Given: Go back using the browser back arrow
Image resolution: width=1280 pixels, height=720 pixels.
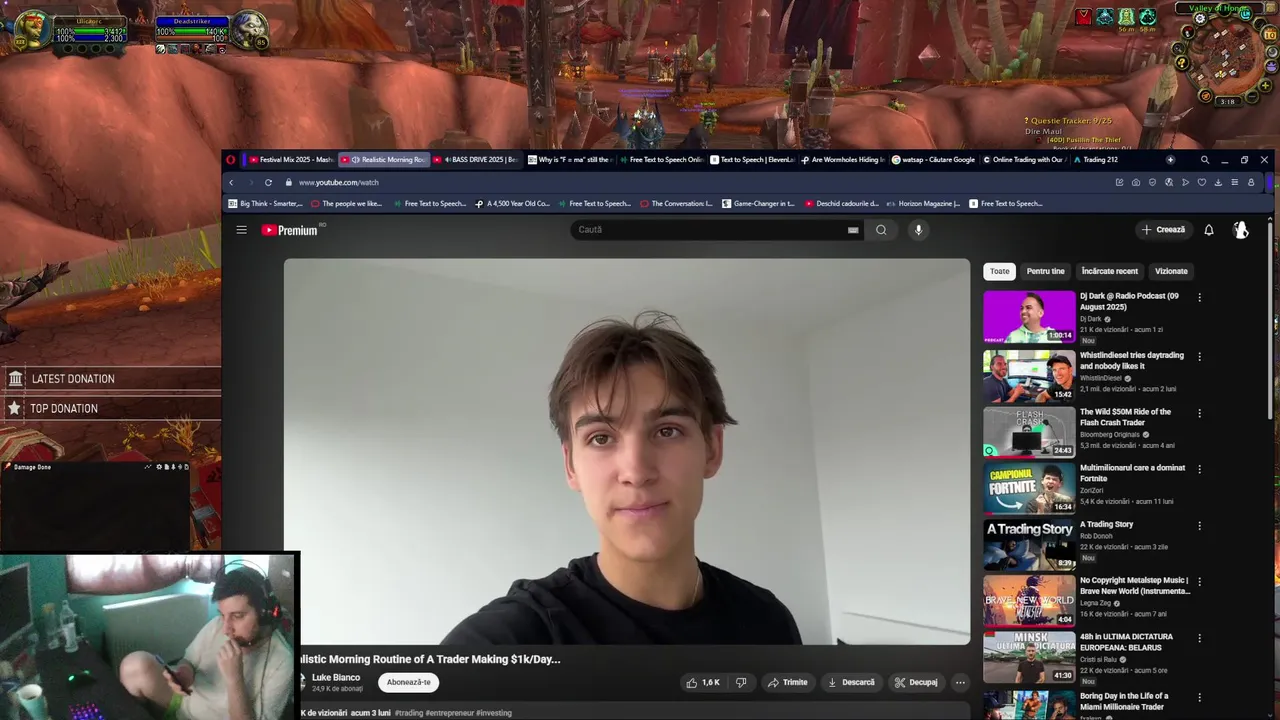Looking at the screenshot, I should click(x=231, y=182).
